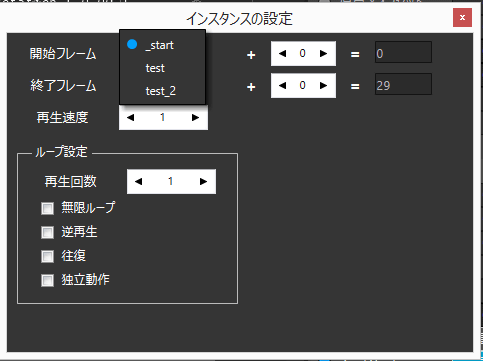The width and height of the screenshot is (483, 361).
Task: Click the 開始フレーム offset value 0
Action: [302, 53]
